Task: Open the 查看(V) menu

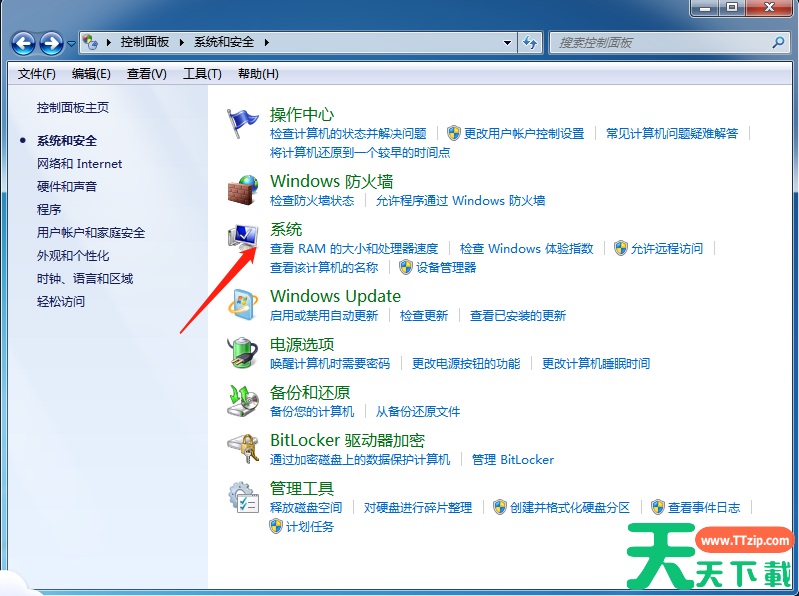Action: 147,74
